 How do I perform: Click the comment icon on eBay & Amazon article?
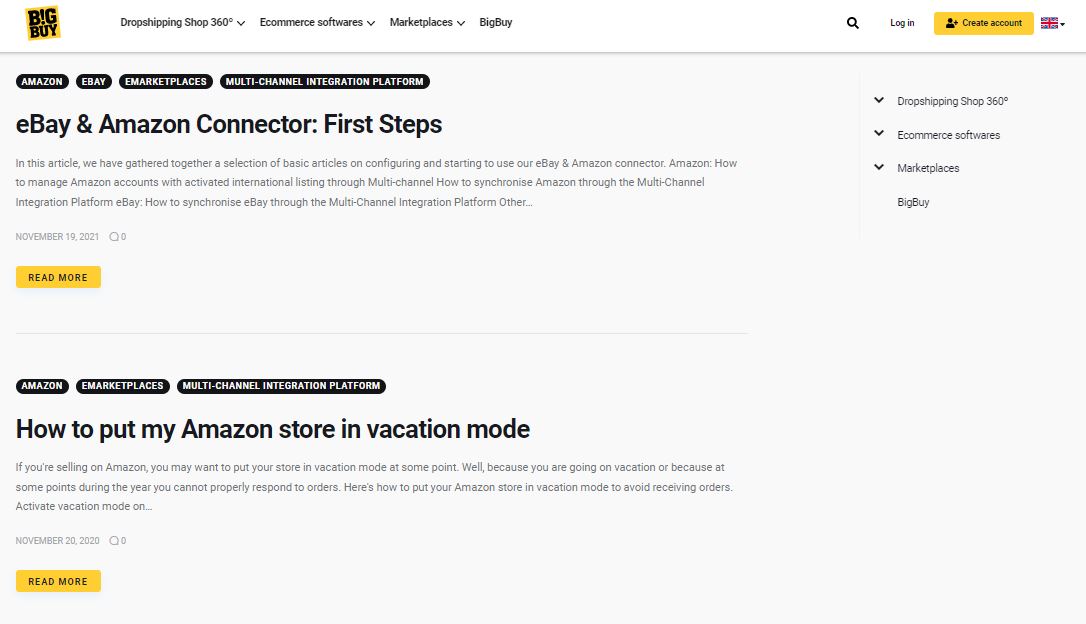pos(114,236)
